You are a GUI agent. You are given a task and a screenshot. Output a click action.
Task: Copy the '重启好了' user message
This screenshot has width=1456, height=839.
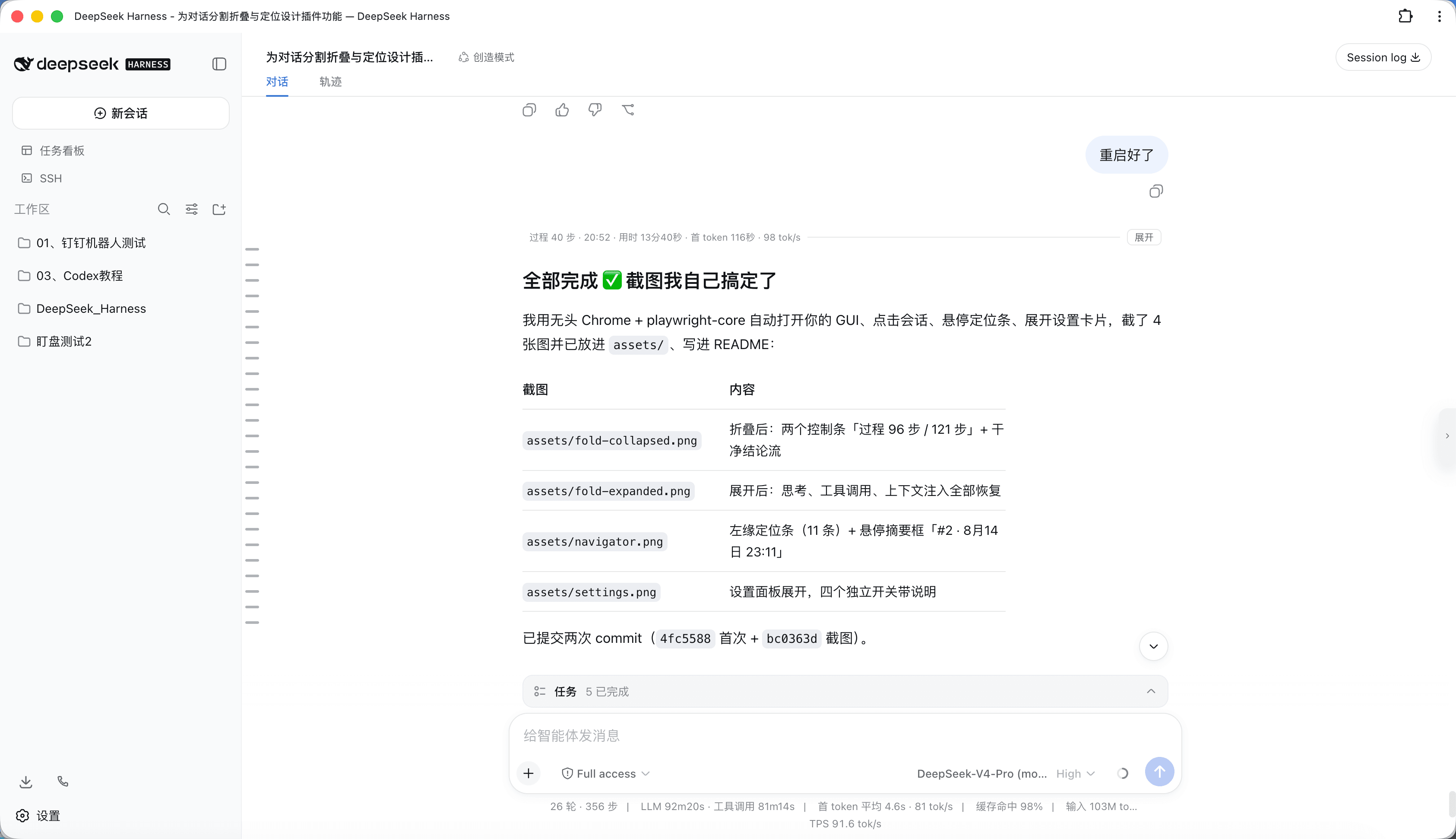pos(1155,191)
